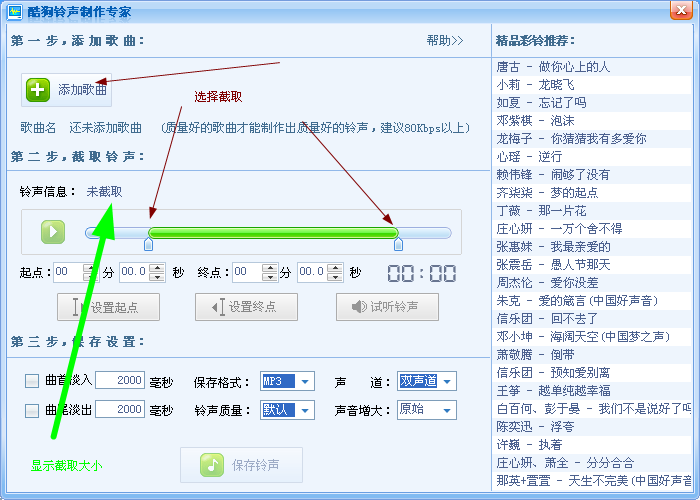Select 信乐团 - 预知爱别离 ringtone
This screenshot has height=500, width=700.
(592, 373)
